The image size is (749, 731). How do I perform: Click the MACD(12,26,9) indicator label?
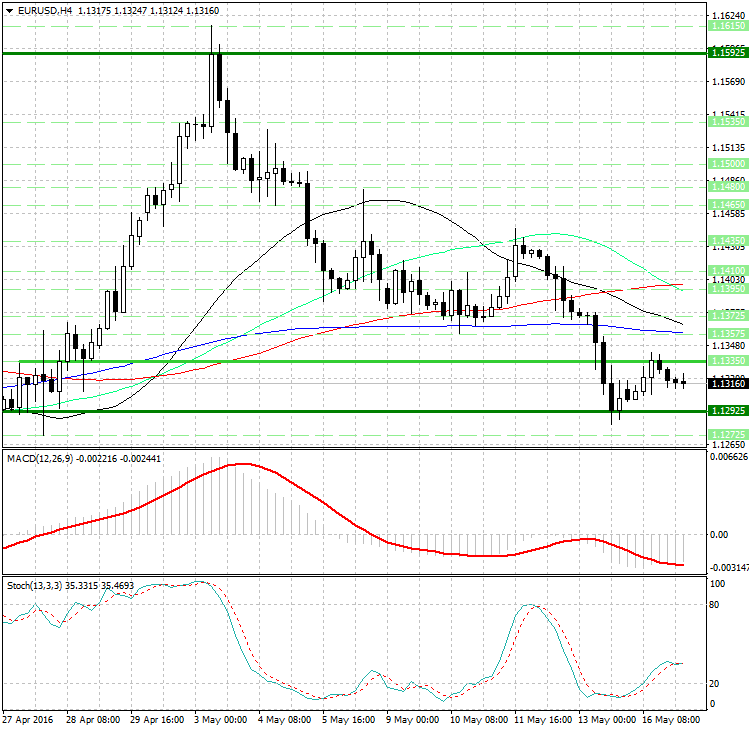40,459
